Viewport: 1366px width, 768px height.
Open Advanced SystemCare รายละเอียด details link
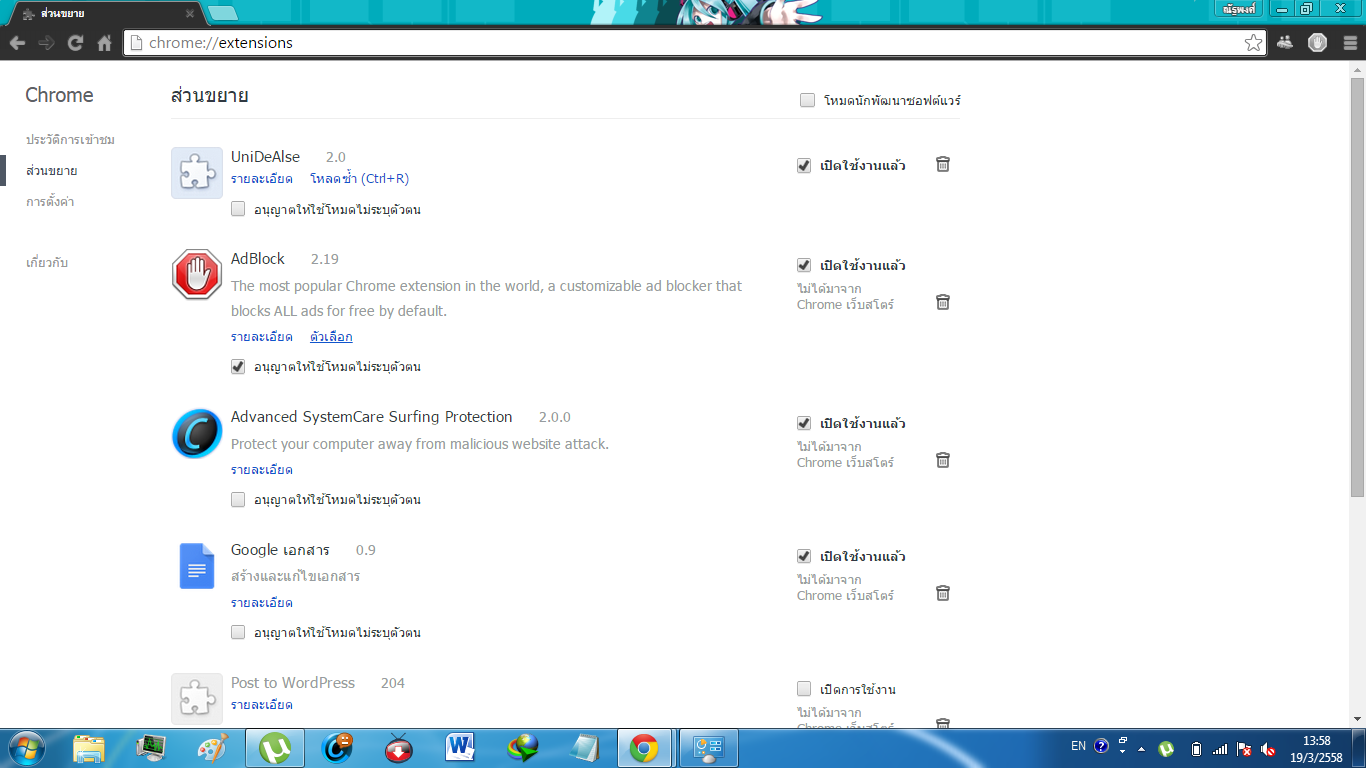pos(262,469)
